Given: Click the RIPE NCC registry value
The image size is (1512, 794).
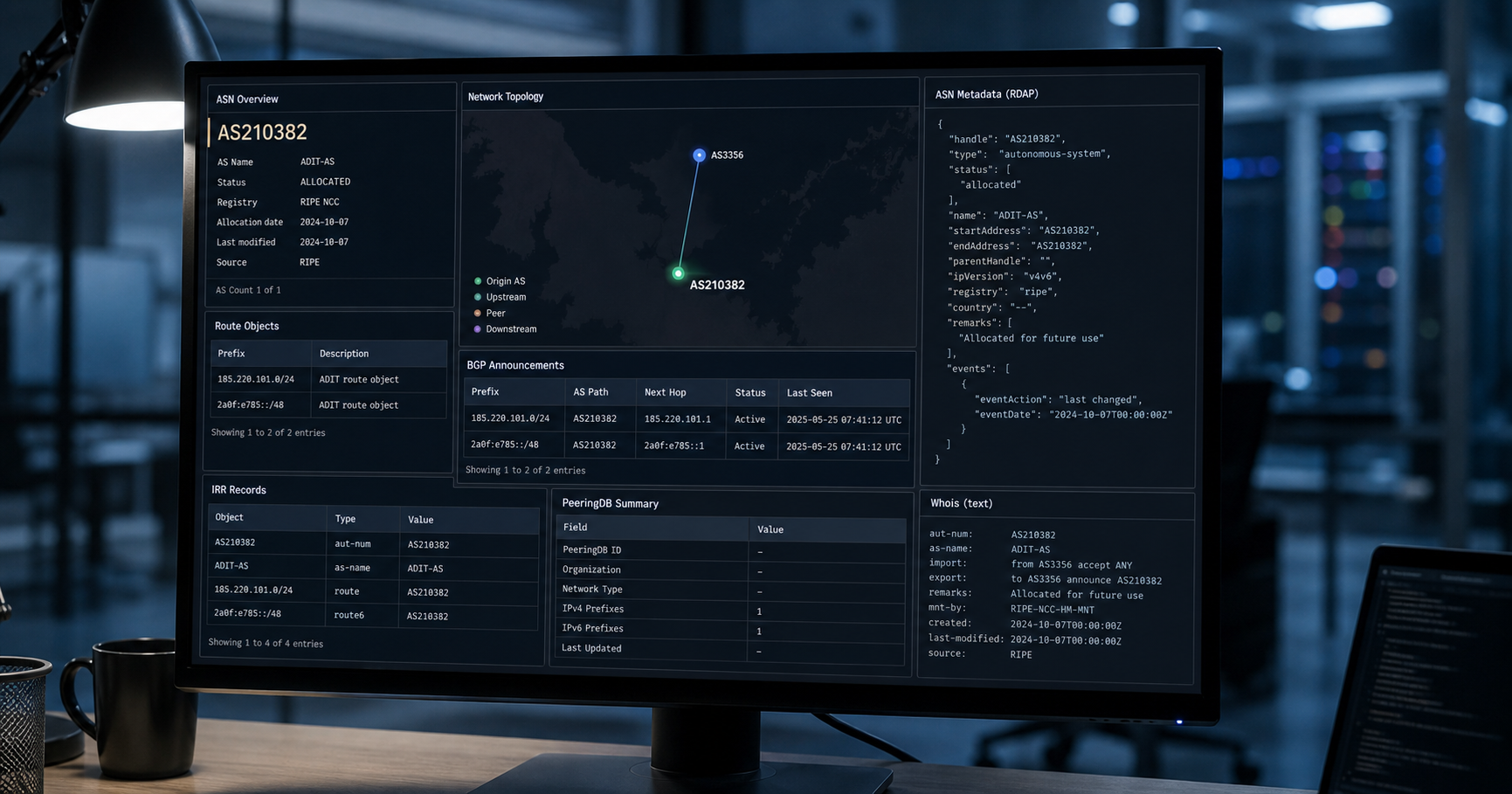Looking at the screenshot, I should 320,202.
